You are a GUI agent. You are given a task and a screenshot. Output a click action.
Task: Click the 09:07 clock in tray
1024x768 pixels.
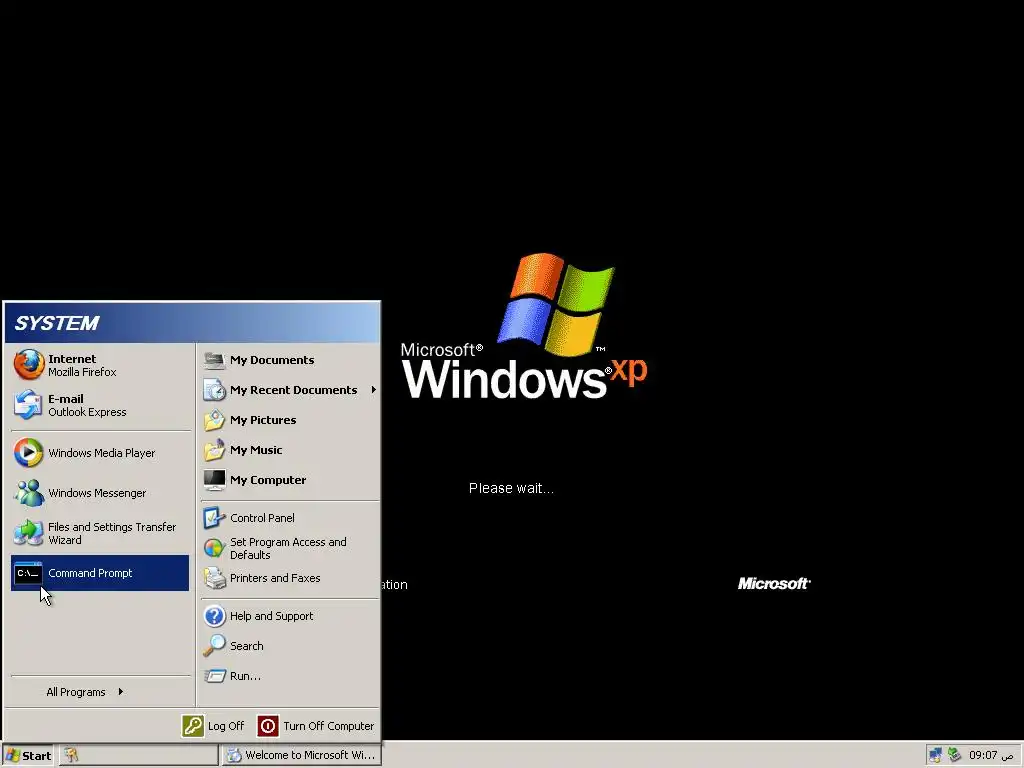pyautogui.click(x=983, y=755)
